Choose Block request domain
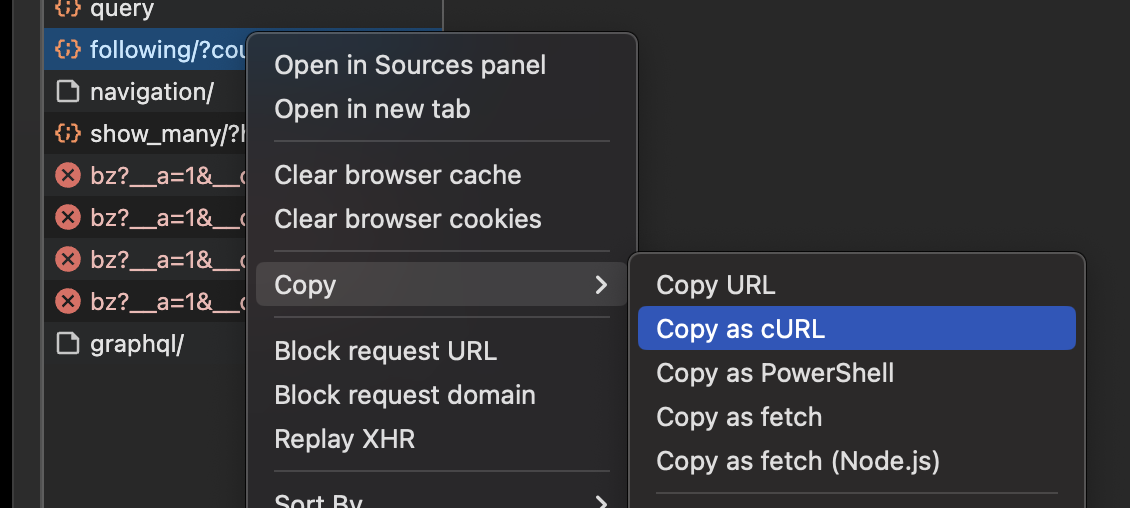Screen dimensions: 1130x508 (405, 395)
